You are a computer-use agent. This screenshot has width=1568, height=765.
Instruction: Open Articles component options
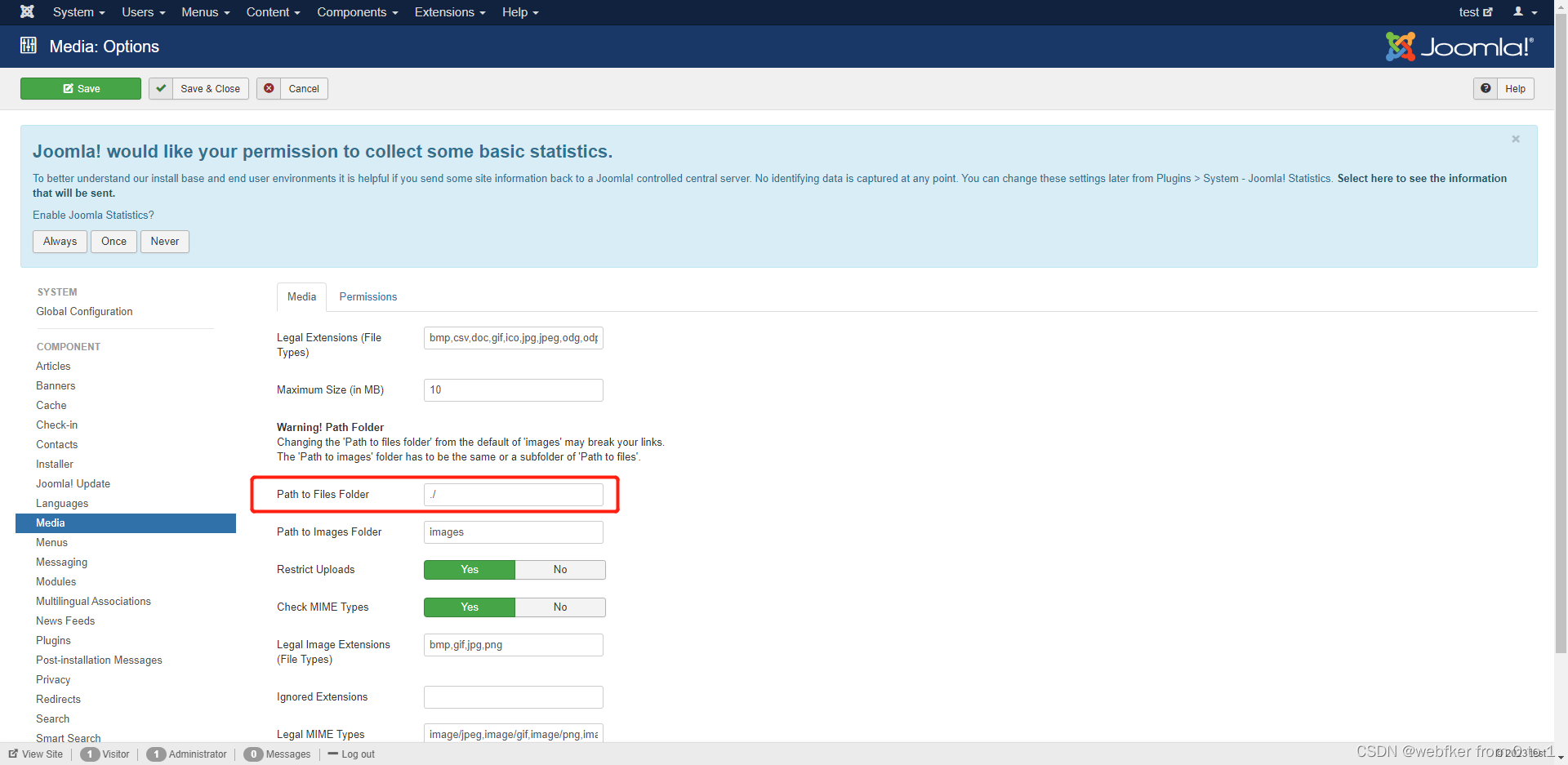tap(53, 367)
